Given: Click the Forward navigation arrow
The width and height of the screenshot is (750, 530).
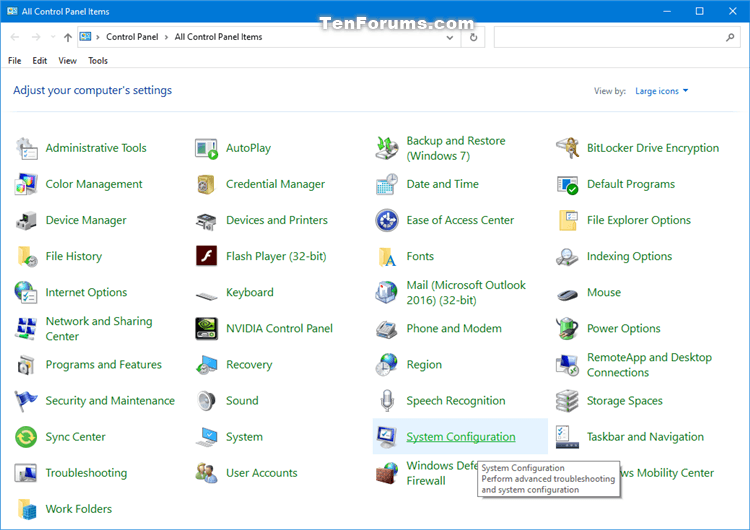Looking at the screenshot, I should 36,37.
